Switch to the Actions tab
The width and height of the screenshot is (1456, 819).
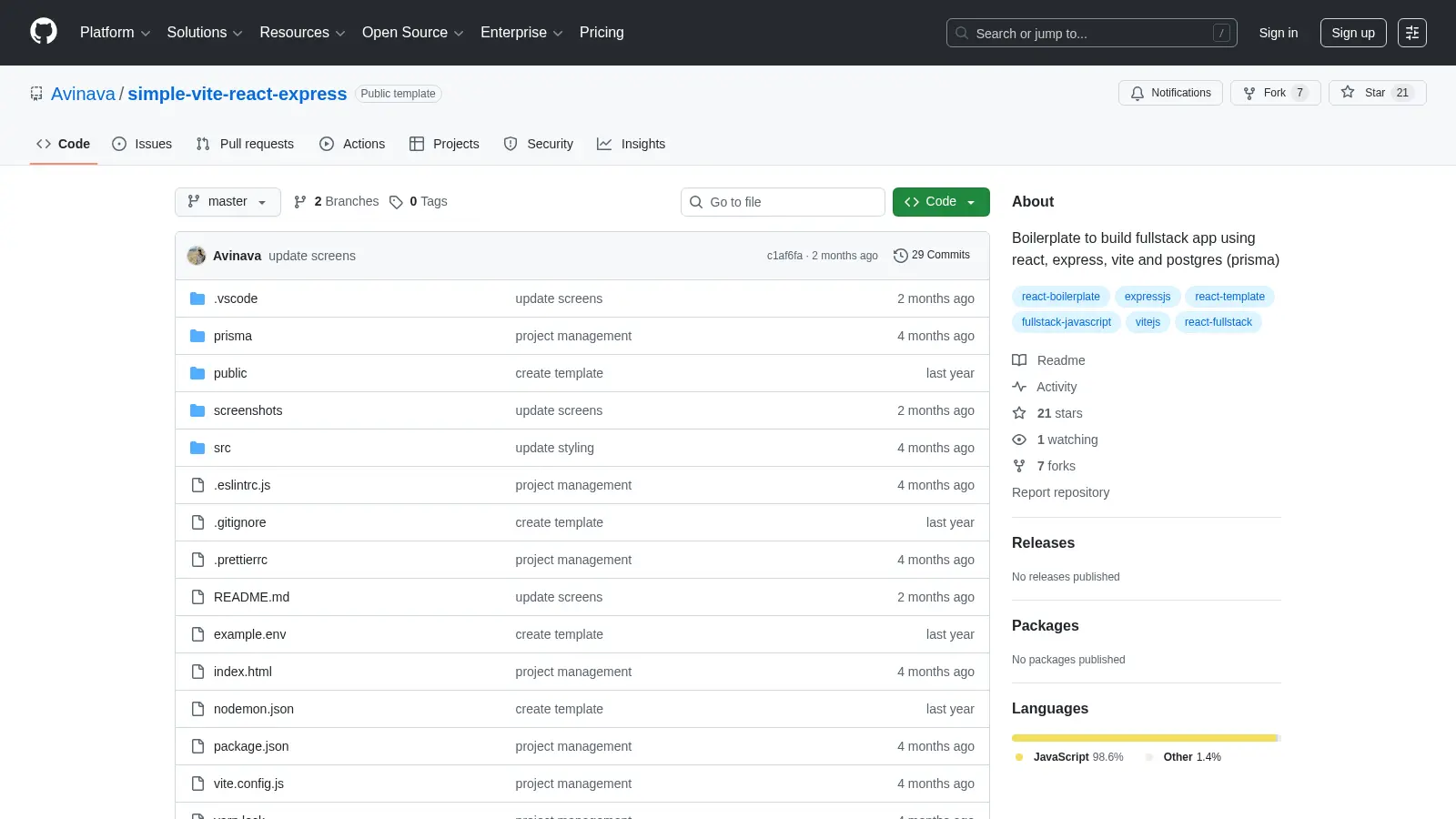click(x=352, y=144)
